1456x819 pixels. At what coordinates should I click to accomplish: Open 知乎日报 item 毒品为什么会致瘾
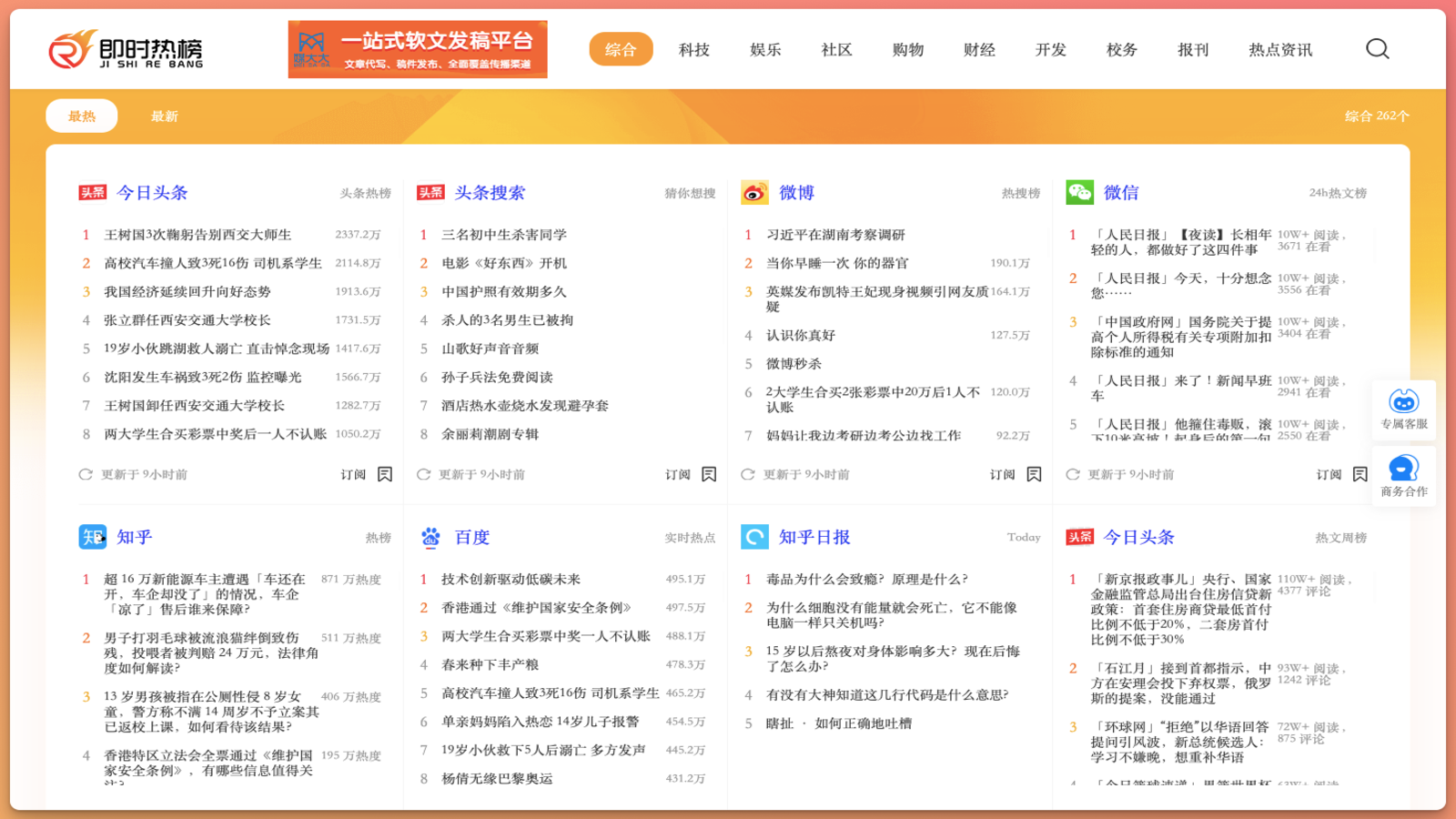pos(867,579)
